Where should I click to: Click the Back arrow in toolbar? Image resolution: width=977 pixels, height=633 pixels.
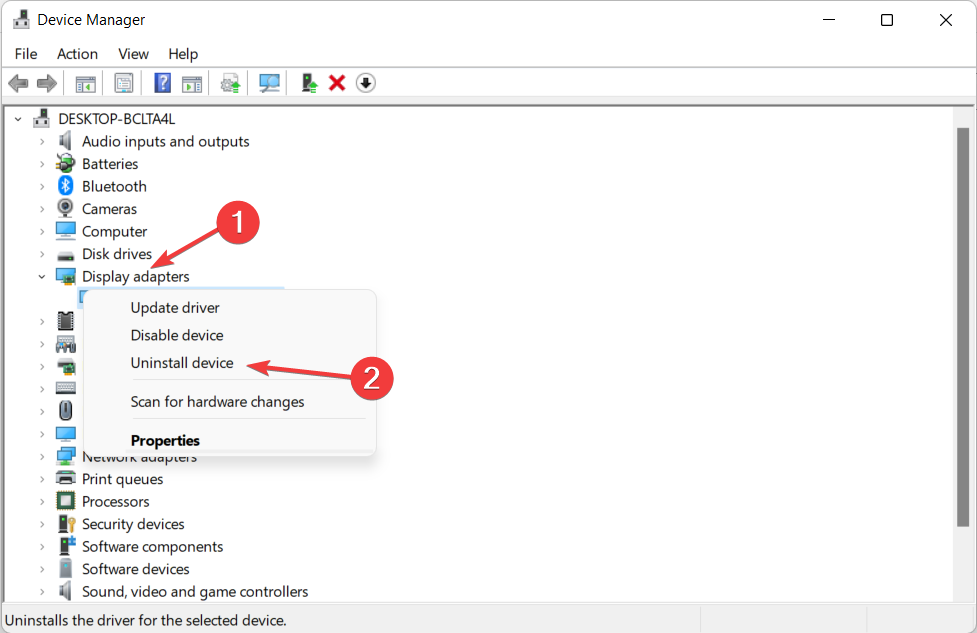[18, 83]
